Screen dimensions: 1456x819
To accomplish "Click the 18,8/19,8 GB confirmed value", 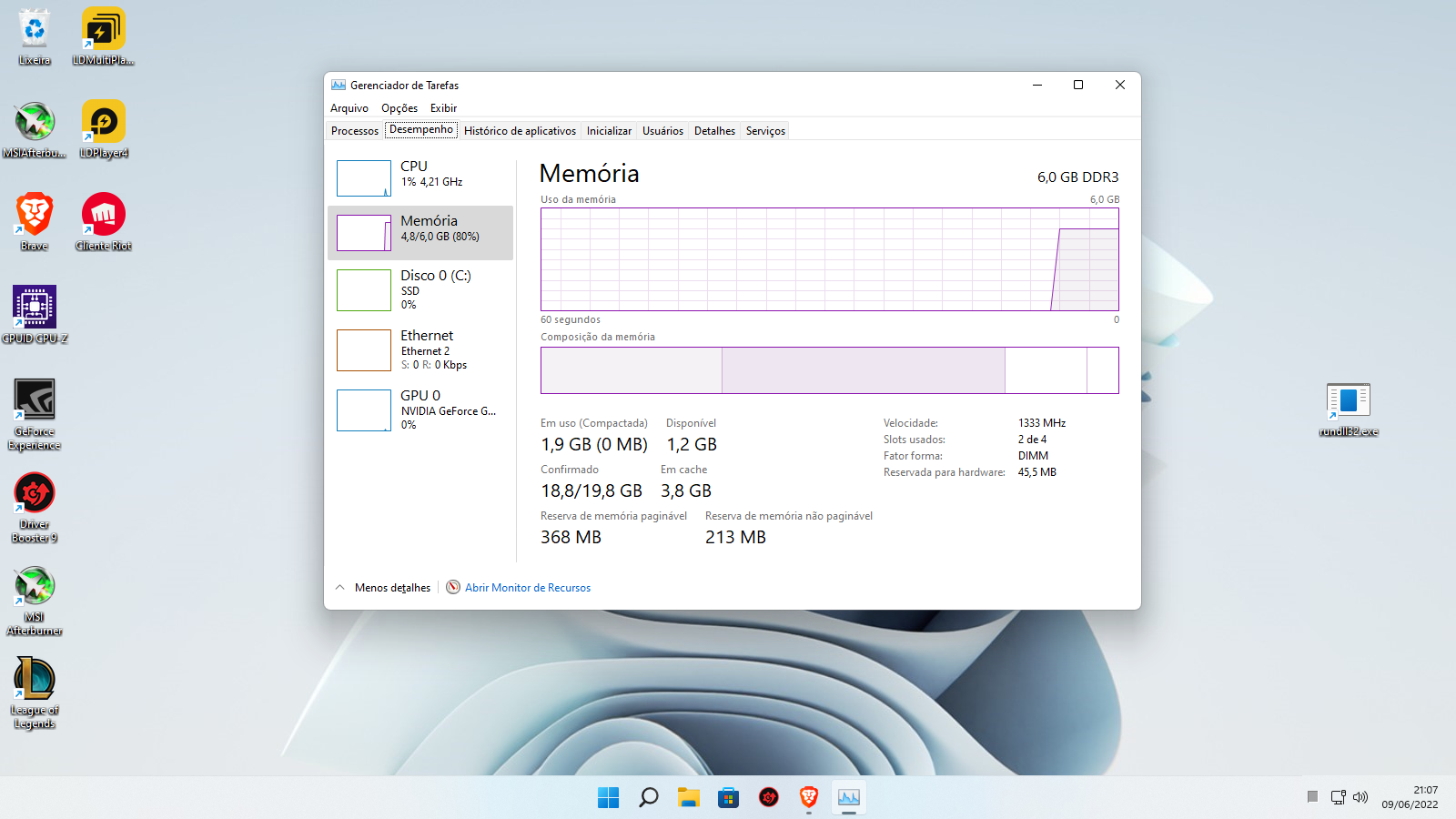I will (x=591, y=491).
